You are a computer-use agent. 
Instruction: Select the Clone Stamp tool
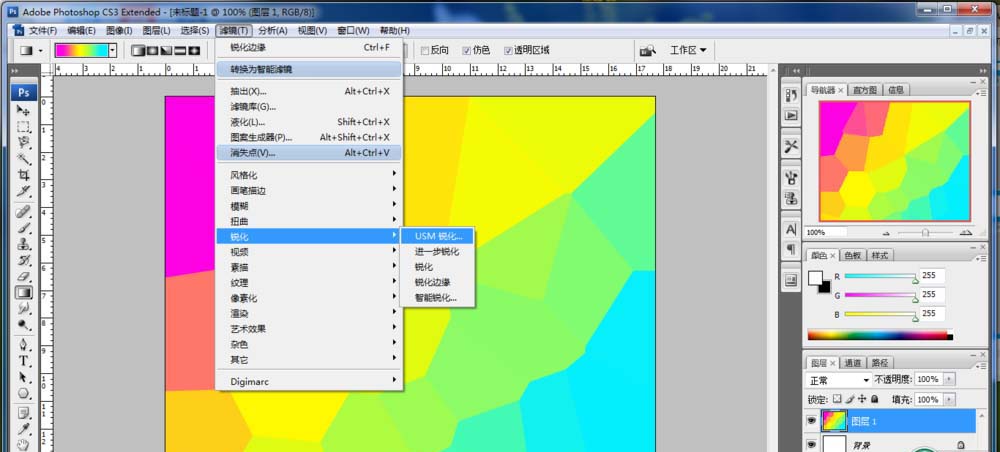click(24, 243)
